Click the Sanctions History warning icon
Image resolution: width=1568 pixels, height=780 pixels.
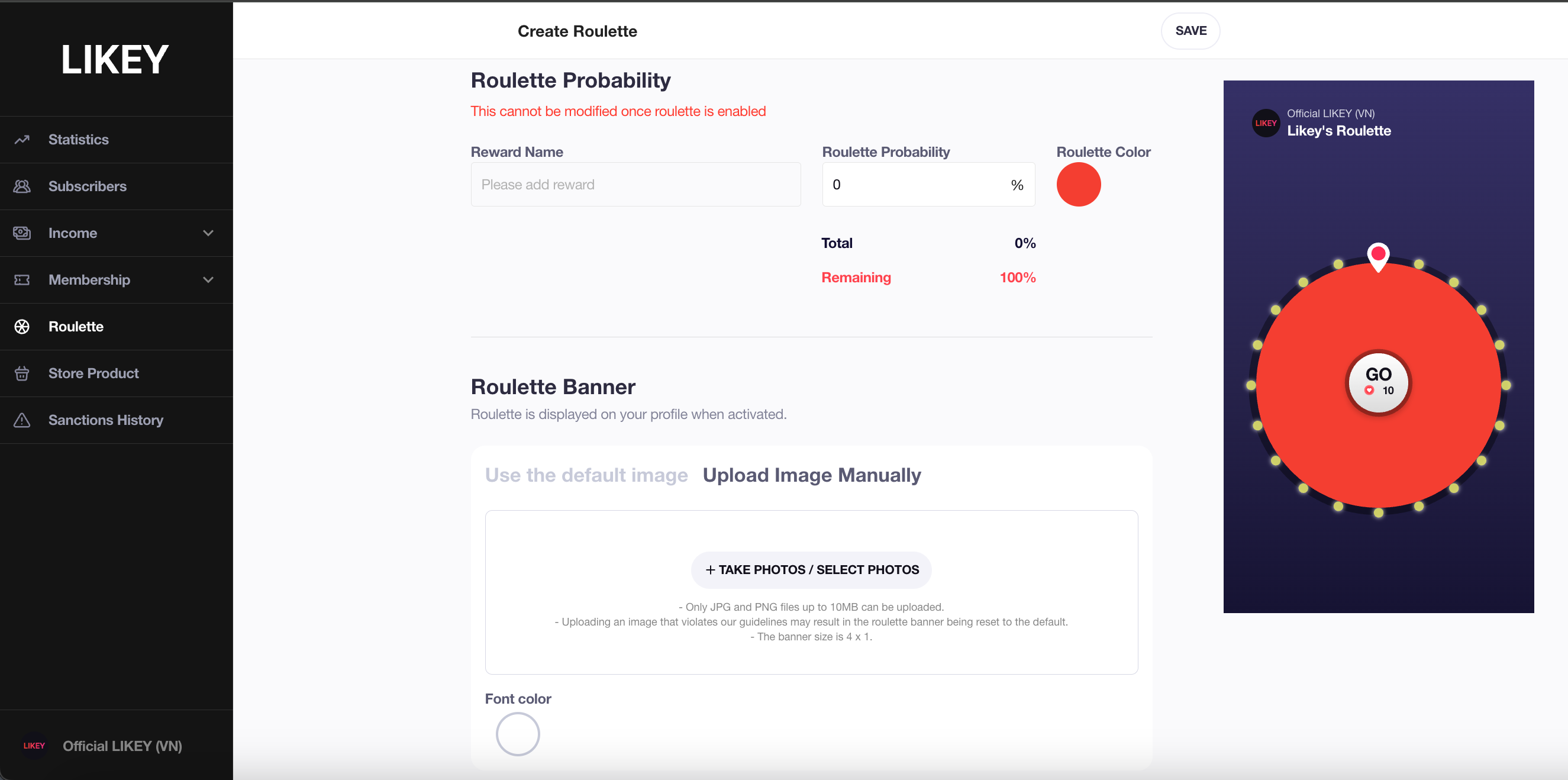22,420
